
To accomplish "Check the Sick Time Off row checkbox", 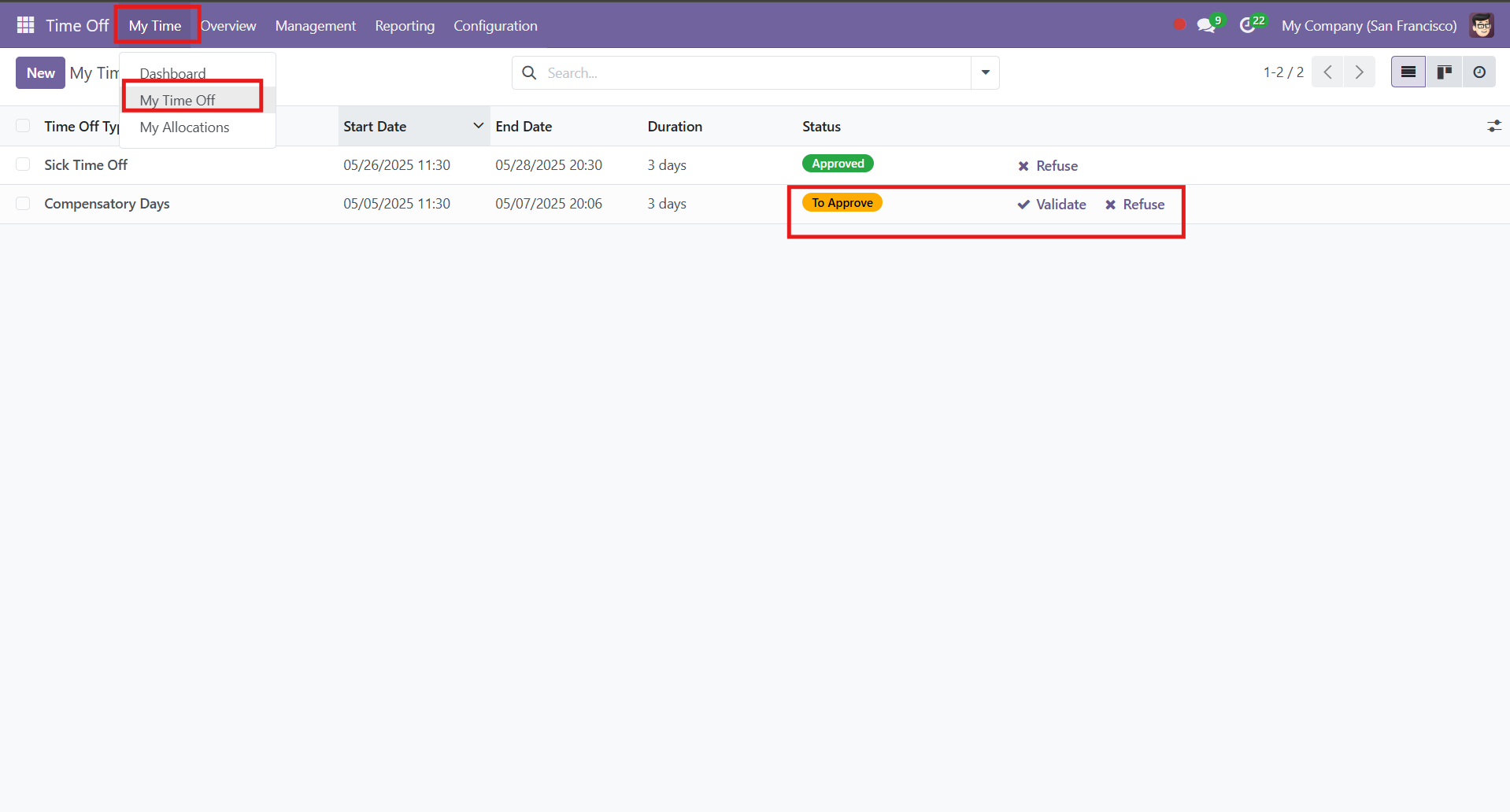I will (23, 164).
